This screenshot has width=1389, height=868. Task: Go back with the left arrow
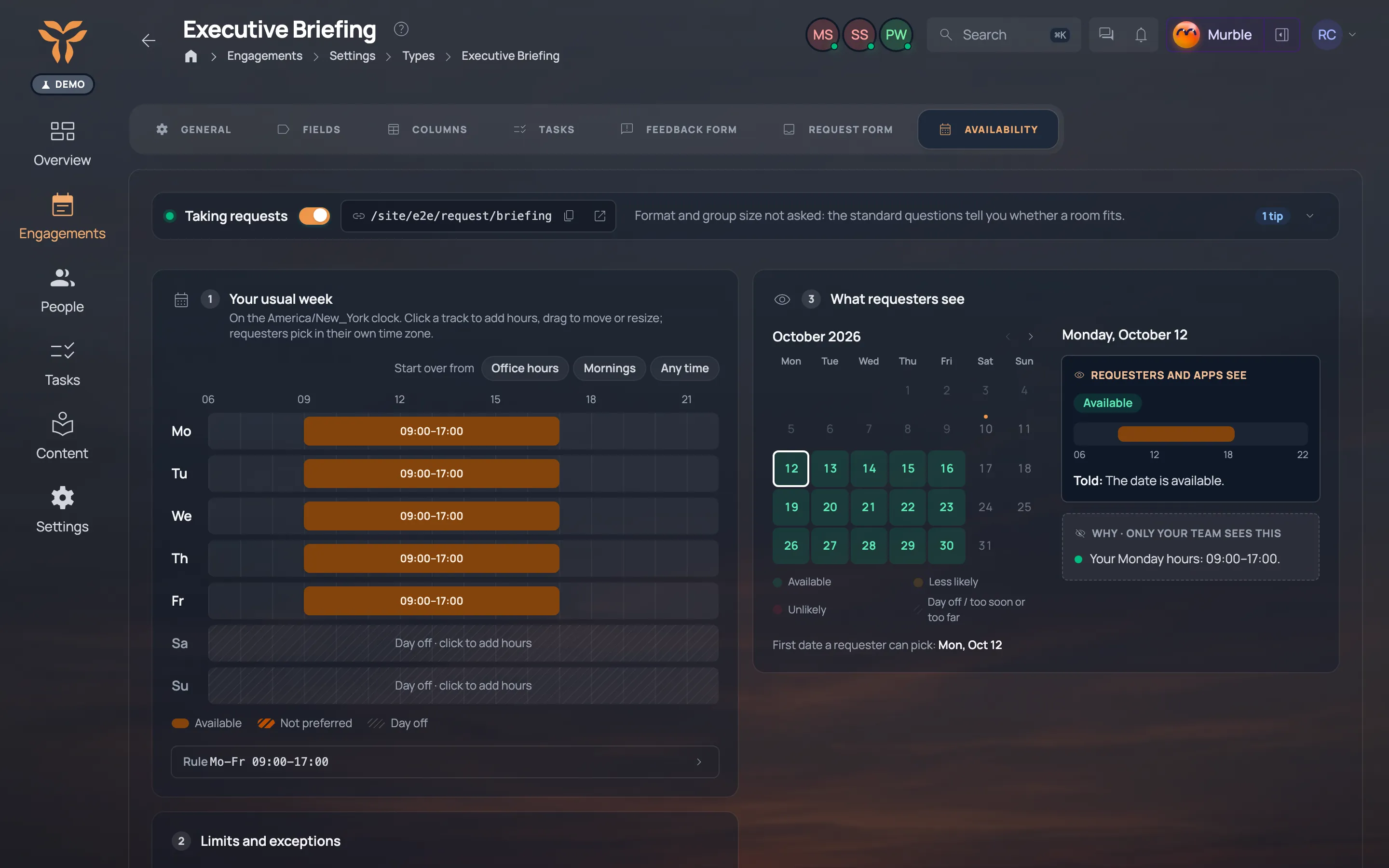tap(149, 41)
